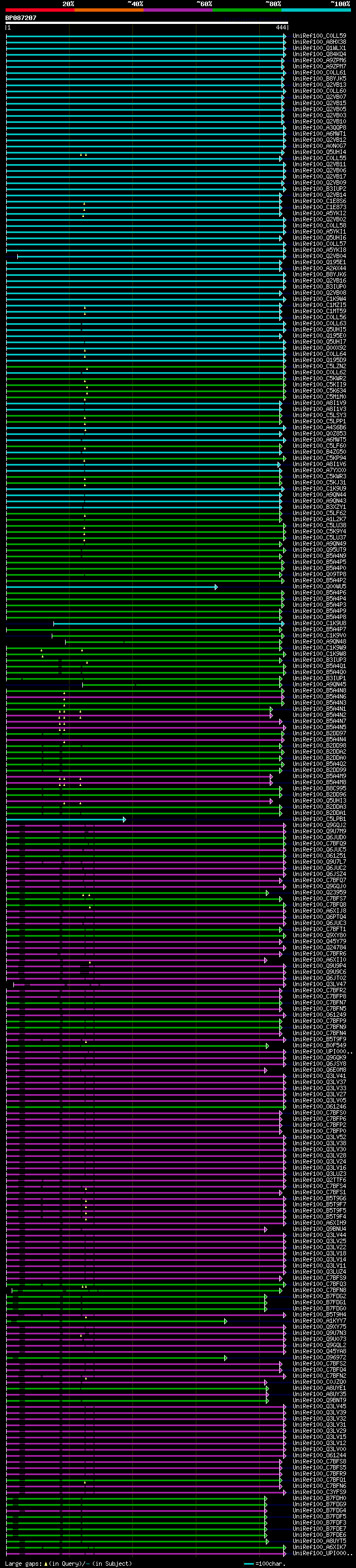Click the UniRef100_C1K9U8 label
The width and height of the screenshot is (356, 1568).
319,624
